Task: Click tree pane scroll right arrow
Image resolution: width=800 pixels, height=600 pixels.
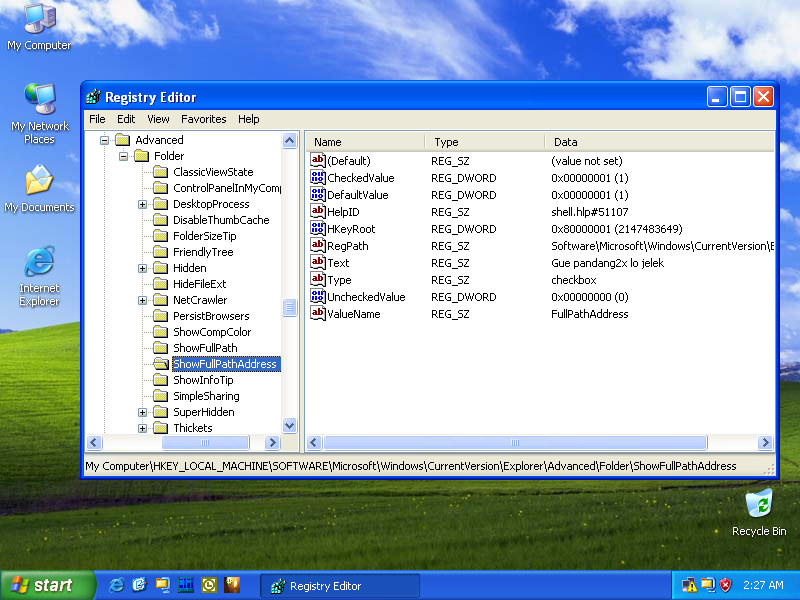Action: point(272,442)
